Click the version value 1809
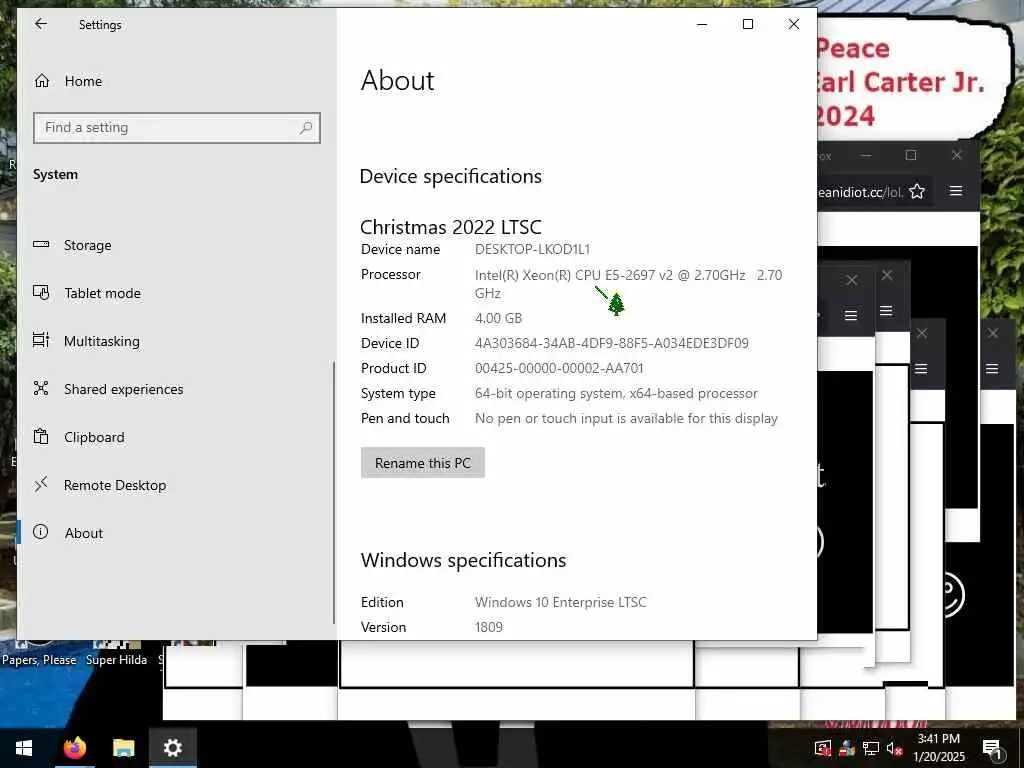The width and height of the screenshot is (1024, 768). [488, 627]
